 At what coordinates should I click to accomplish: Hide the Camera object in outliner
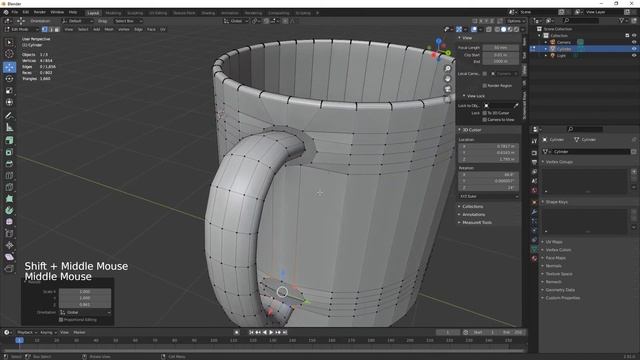point(634,42)
